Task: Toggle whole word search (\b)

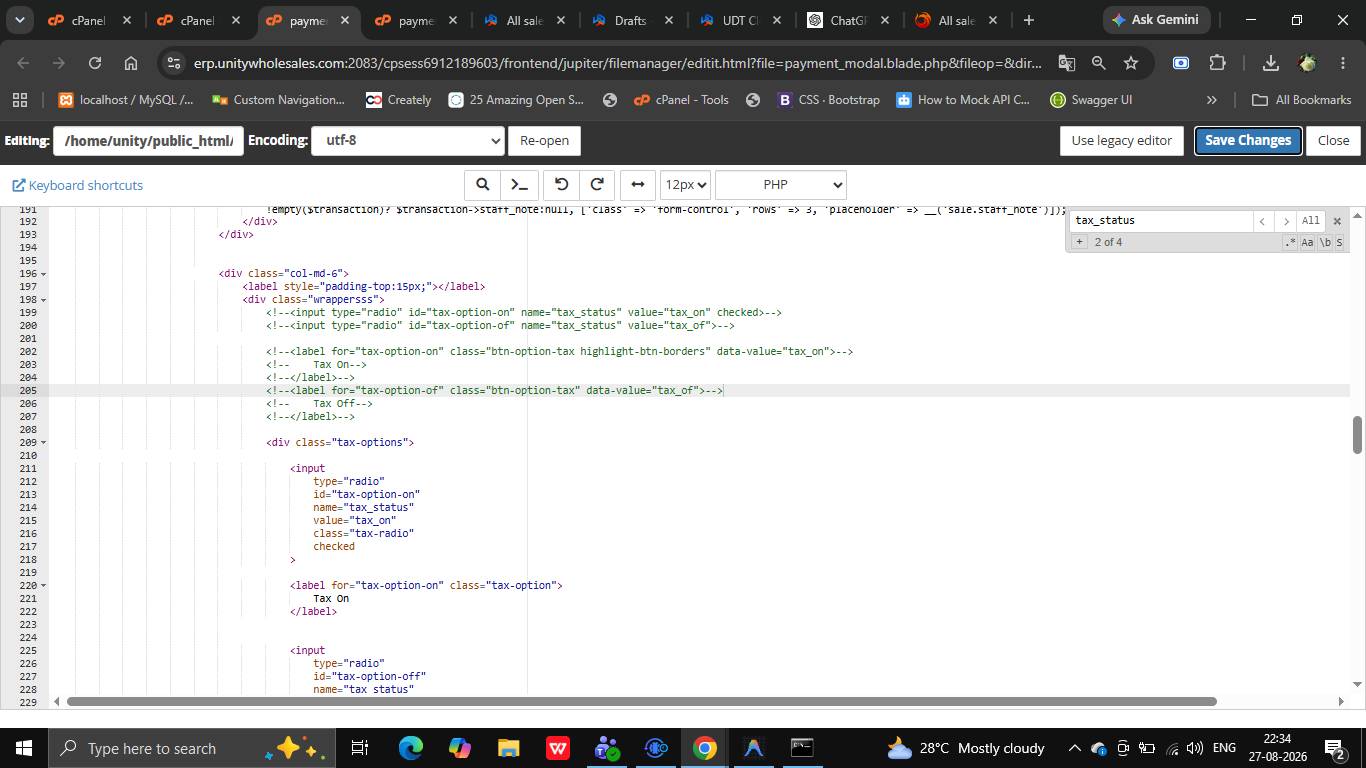Action: click(x=1325, y=243)
